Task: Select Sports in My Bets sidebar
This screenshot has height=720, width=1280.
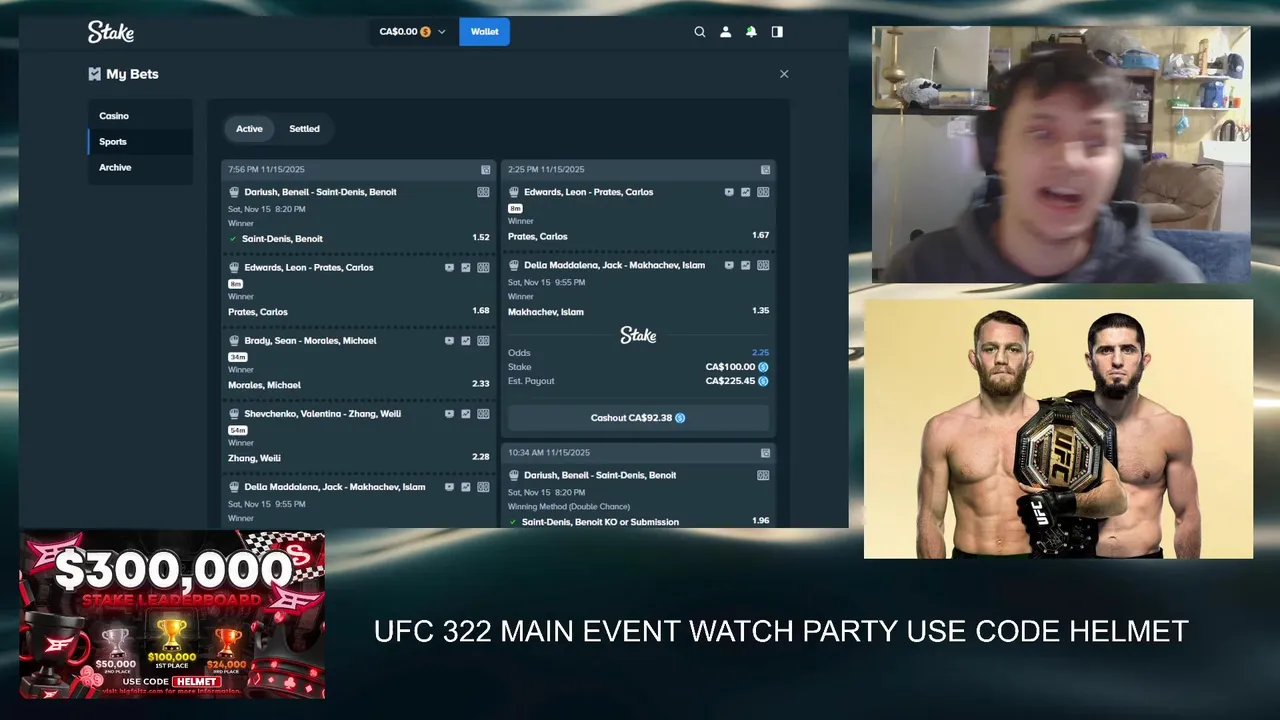Action: click(140, 142)
